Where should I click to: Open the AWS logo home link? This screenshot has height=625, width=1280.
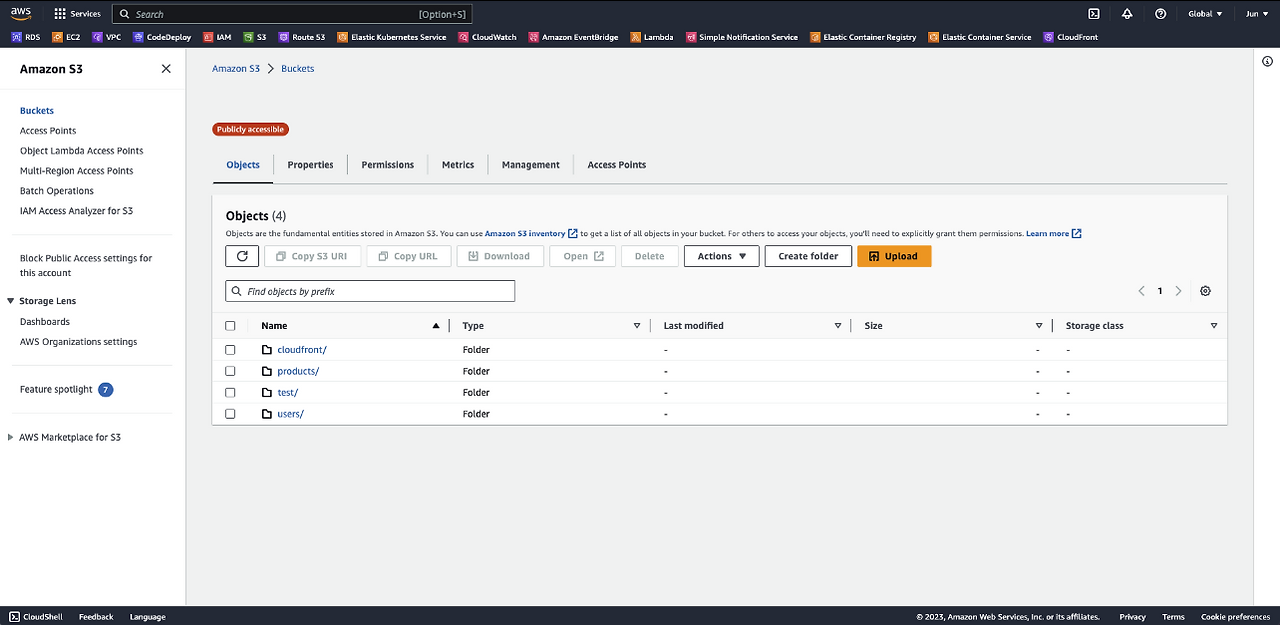click(22, 14)
